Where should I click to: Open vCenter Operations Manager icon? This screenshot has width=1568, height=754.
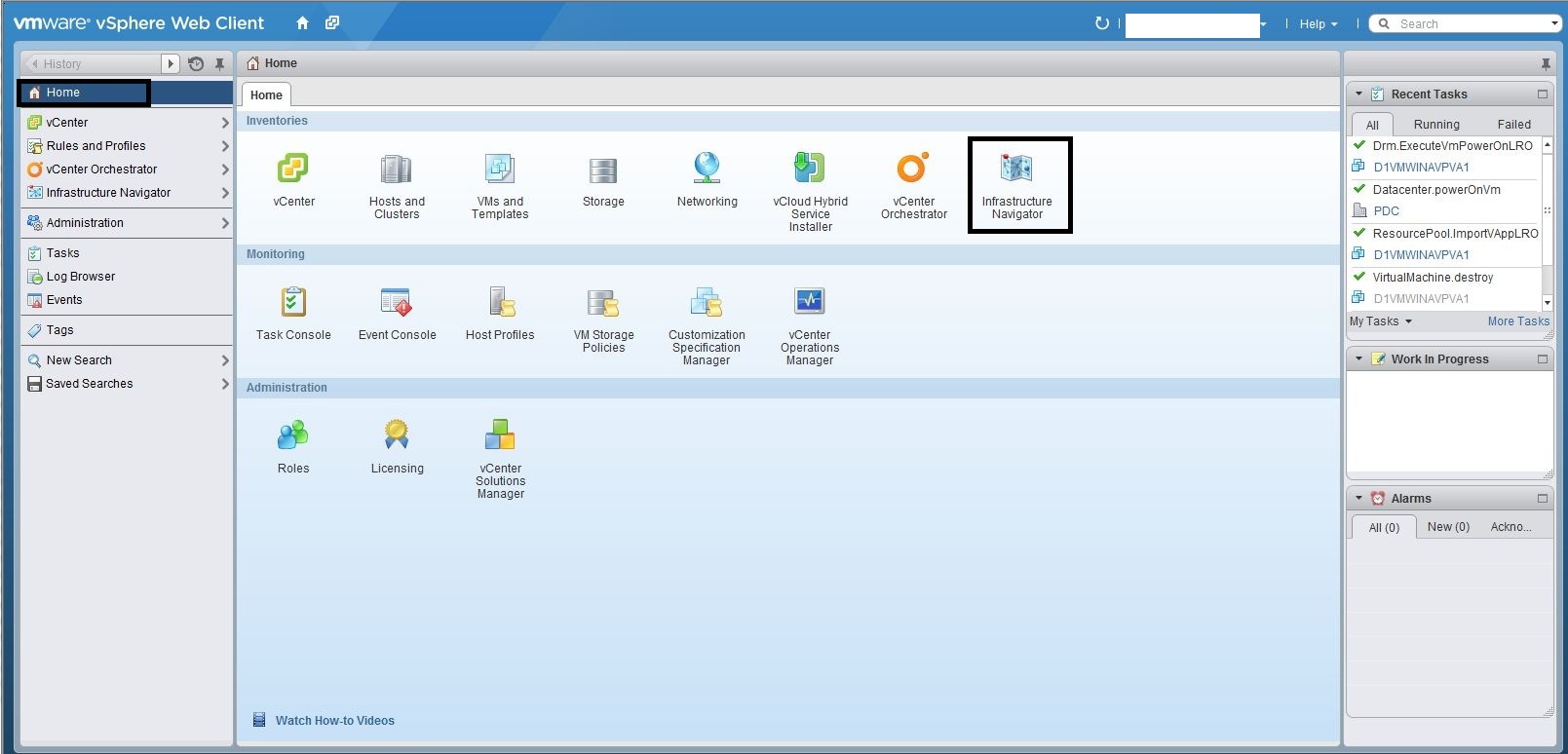(809, 302)
